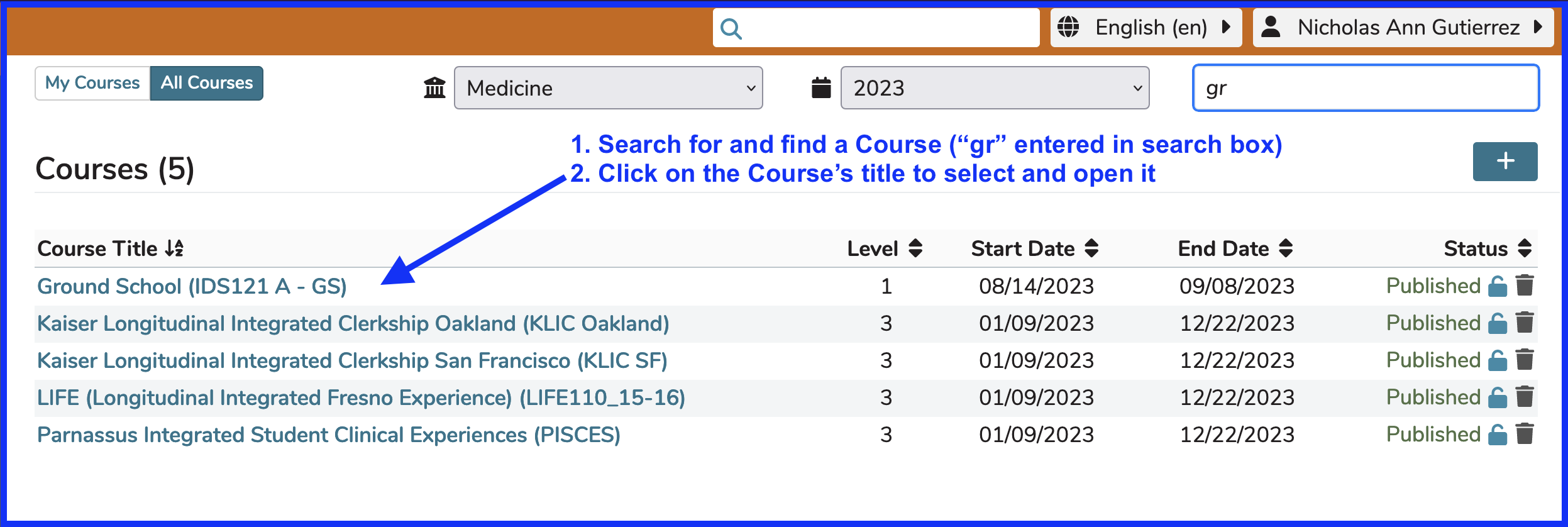
Task: Expand the English (en) language menu
Action: 1146,28
